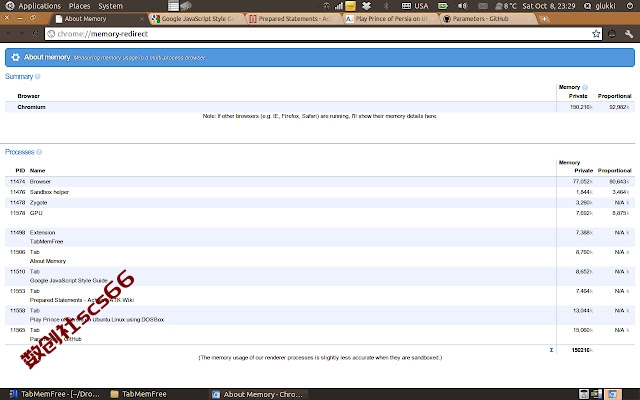
Task: Click the Dropbox tray icon
Action: click(x=367, y=6)
